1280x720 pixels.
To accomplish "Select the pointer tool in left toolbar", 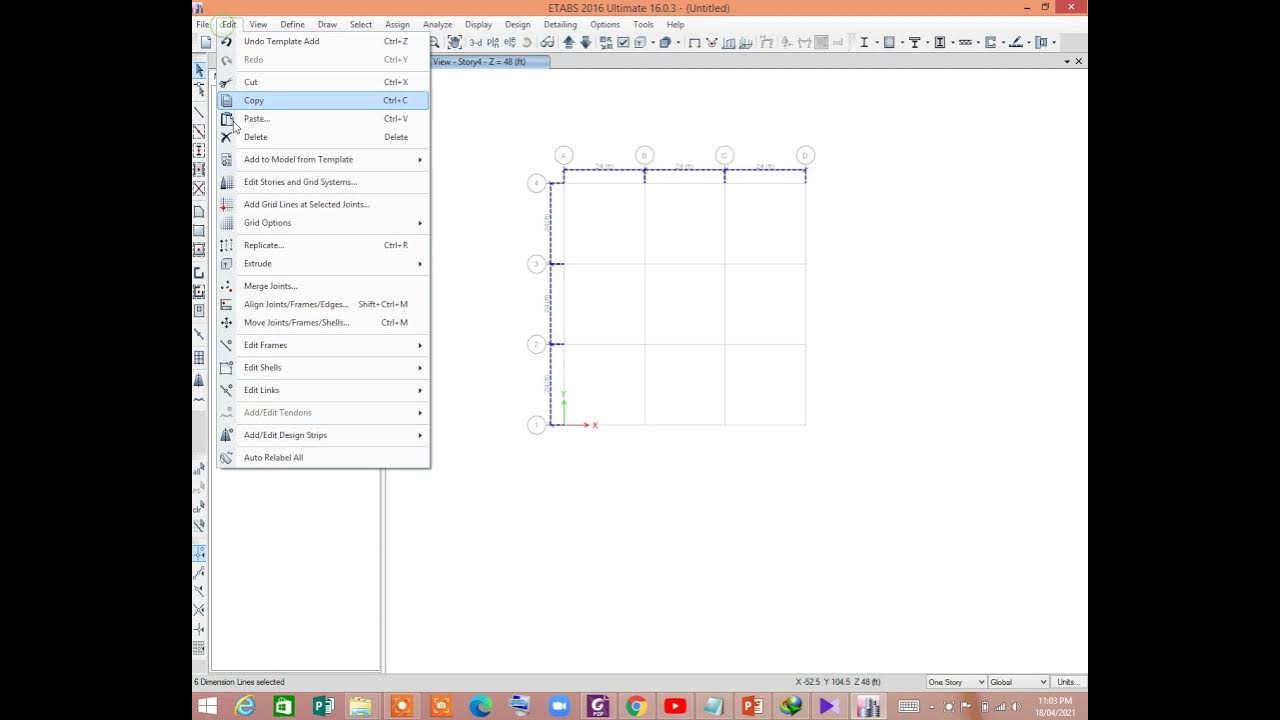I will click(199, 70).
